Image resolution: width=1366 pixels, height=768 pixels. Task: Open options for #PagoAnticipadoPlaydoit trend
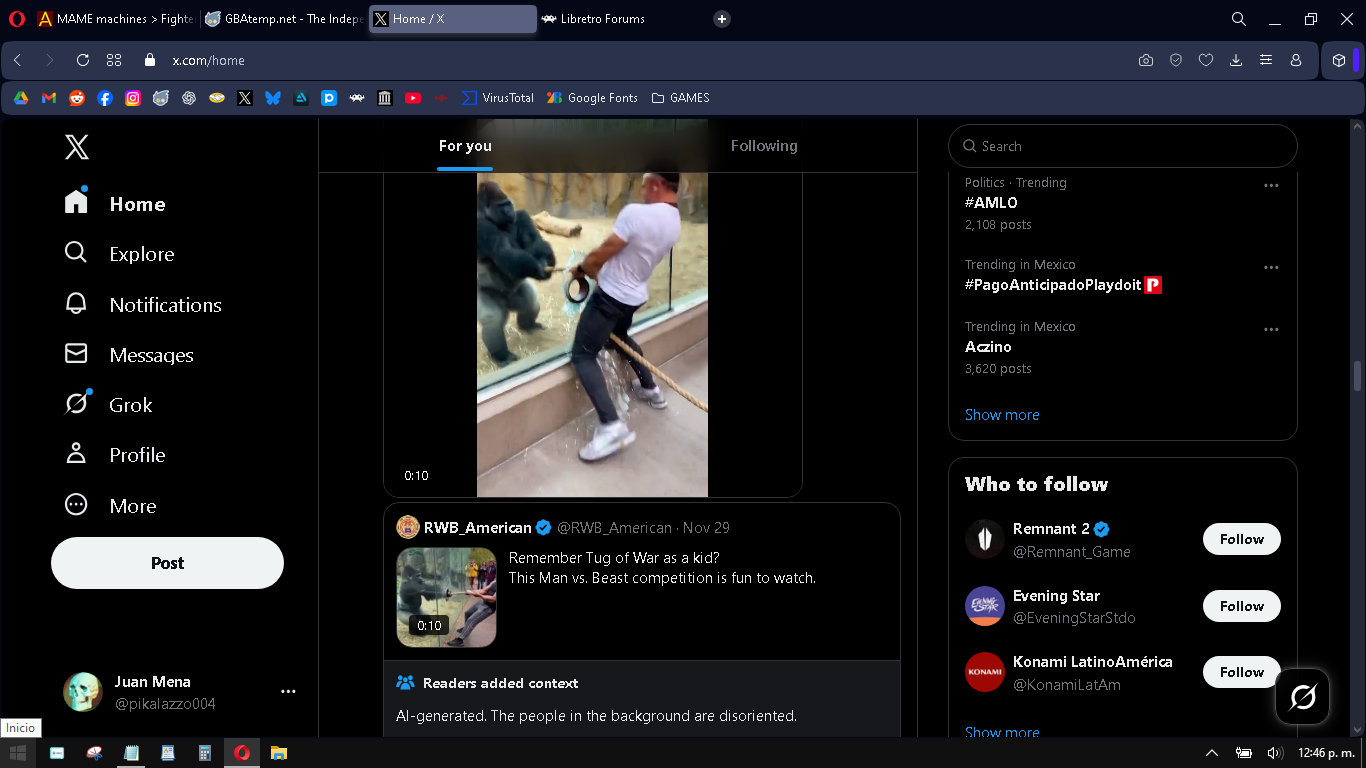pyautogui.click(x=1271, y=268)
